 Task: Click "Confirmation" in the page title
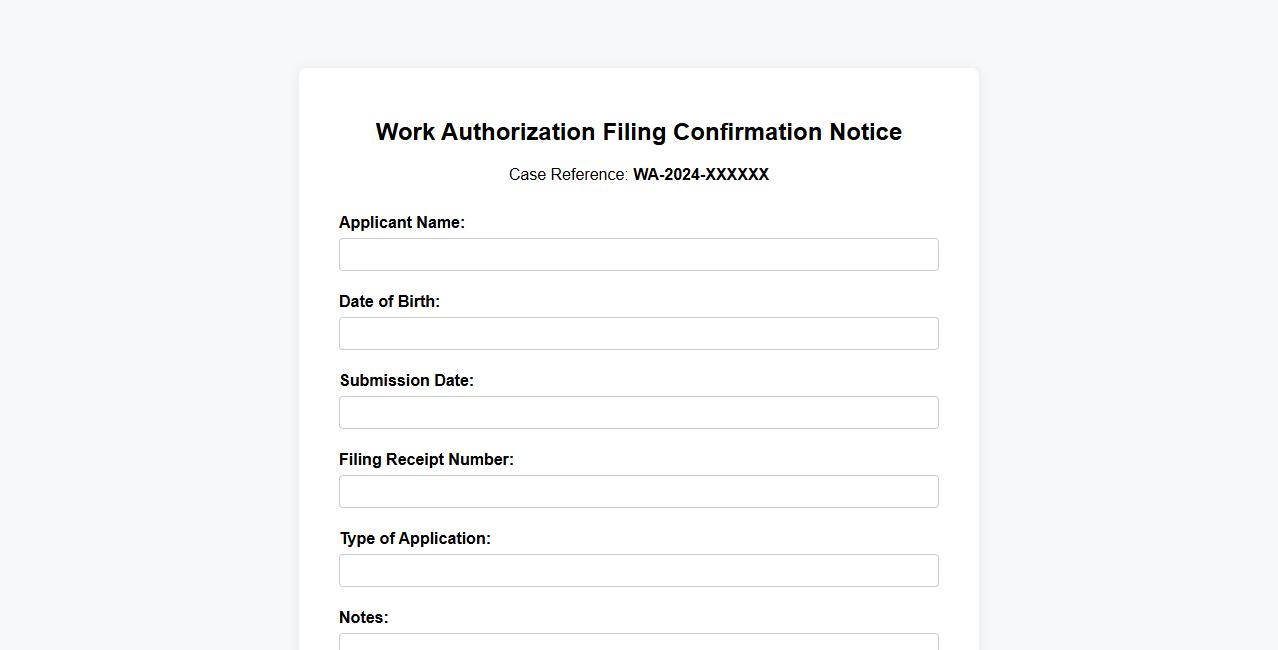coord(747,132)
